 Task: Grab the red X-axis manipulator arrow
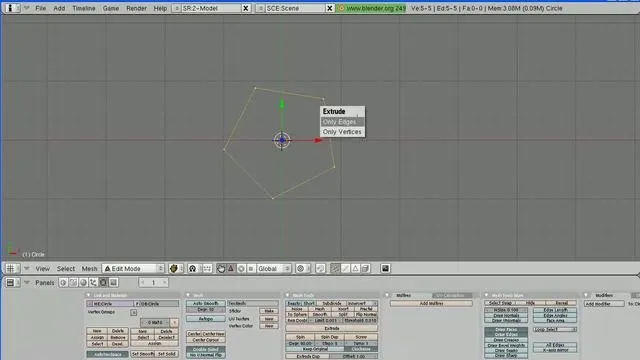click(318, 140)
